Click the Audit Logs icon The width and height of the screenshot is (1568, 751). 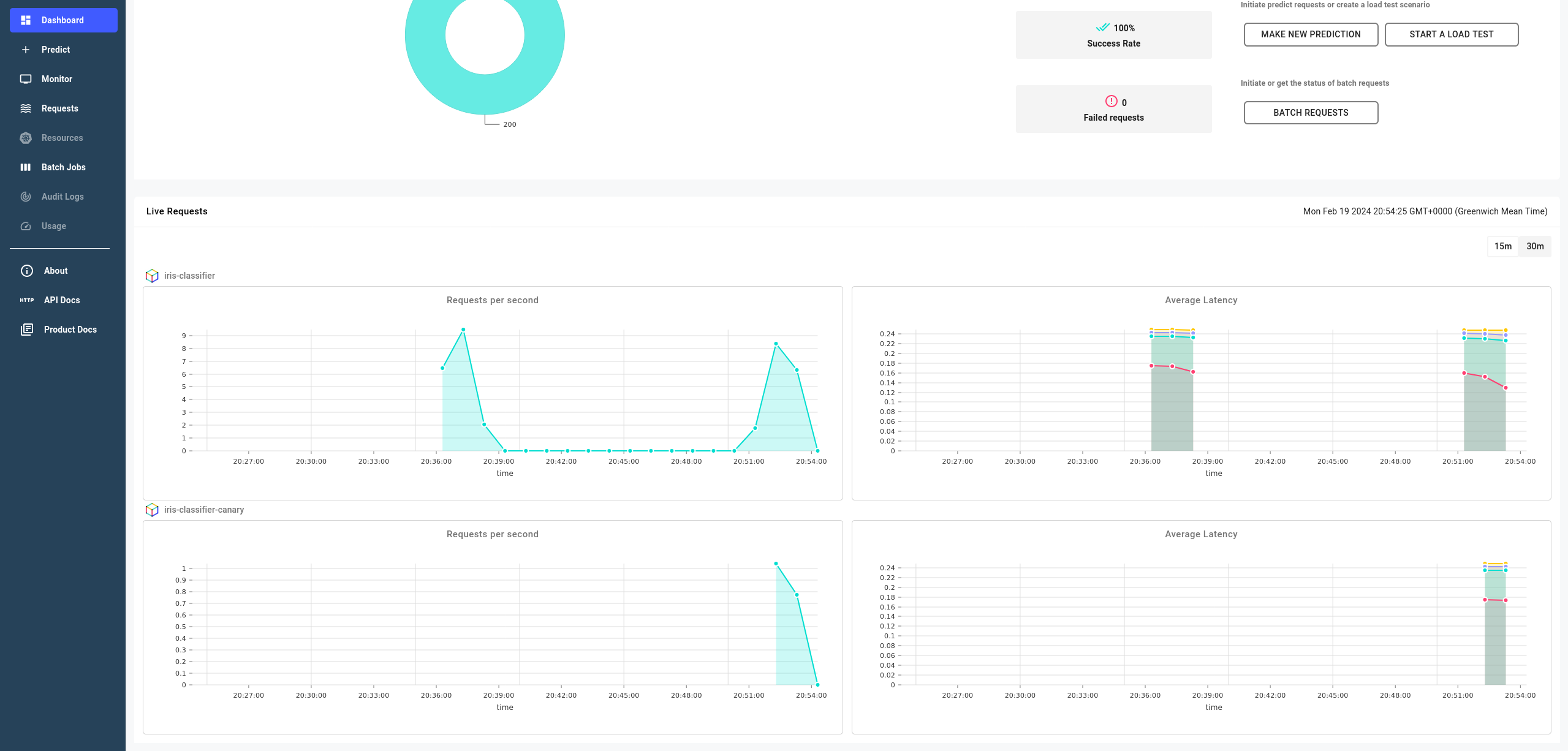coord(26,197)
